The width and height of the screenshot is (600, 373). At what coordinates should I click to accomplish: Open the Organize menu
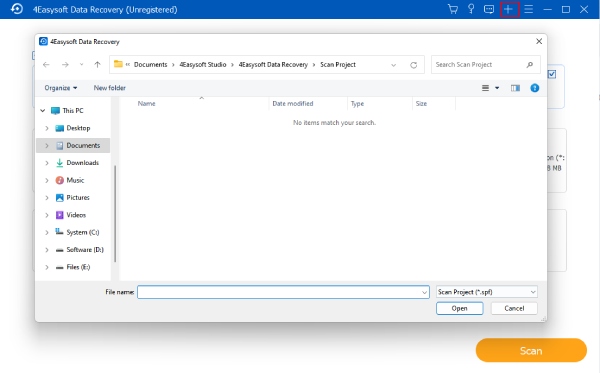60,88
